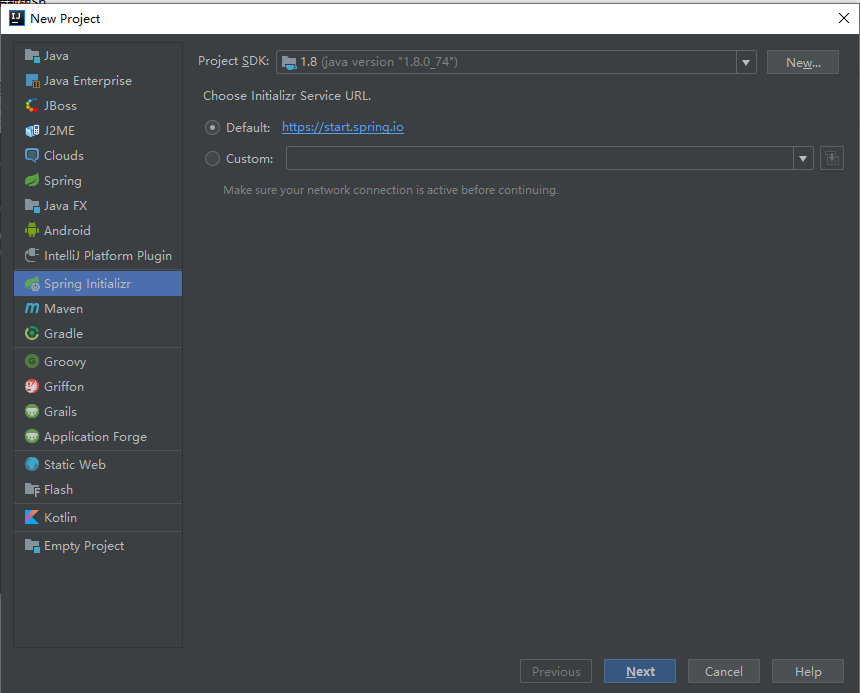Image resolution: width=860 pixels, height=693 pixels.
Task: Click the Android robot icon
Action: point(32,230)
